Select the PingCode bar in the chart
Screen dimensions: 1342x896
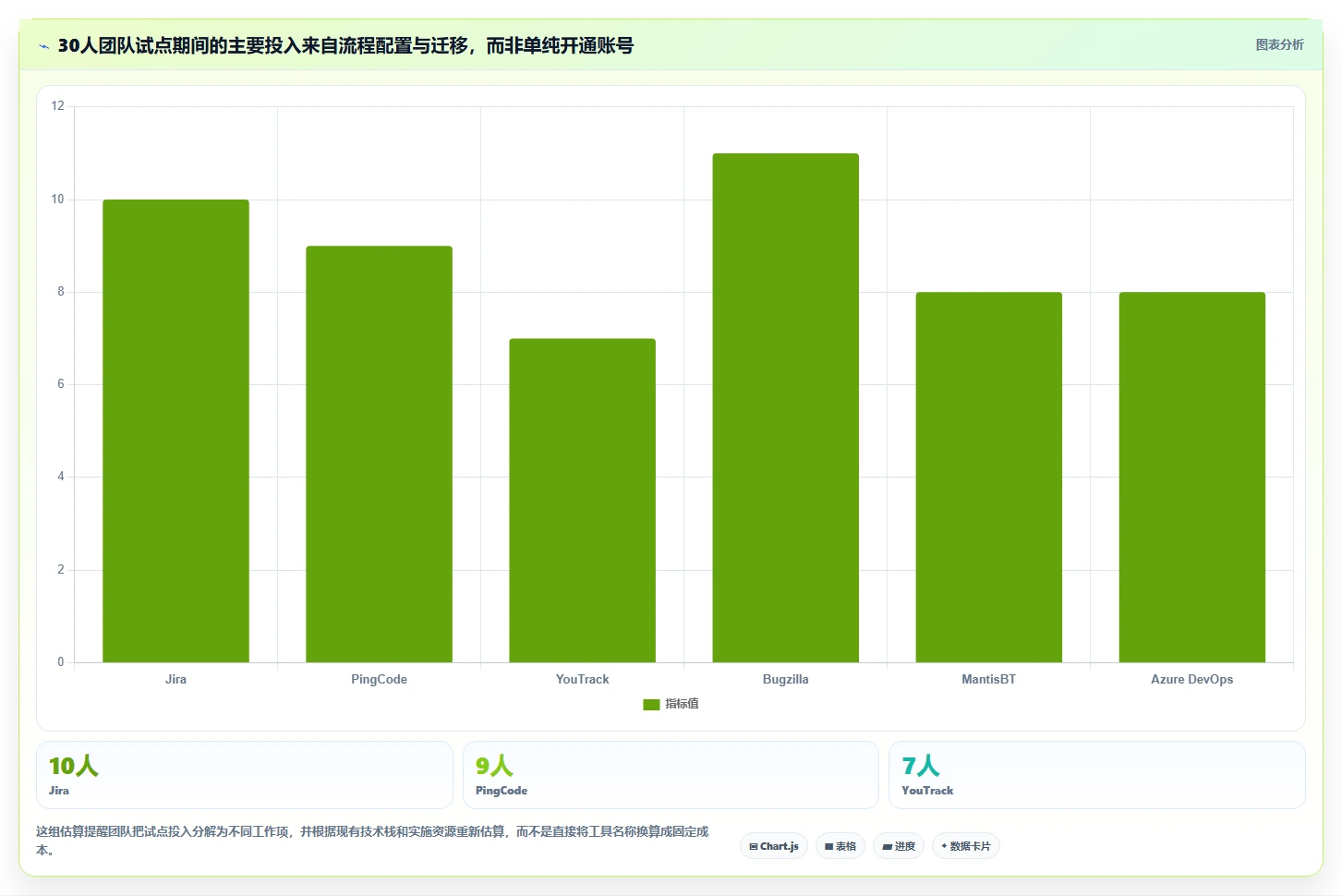(x=379, y=454)
